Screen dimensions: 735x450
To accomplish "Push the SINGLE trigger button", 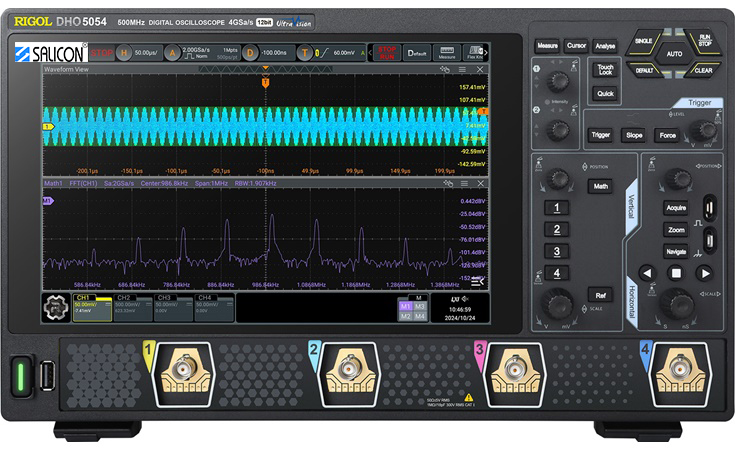I will 645,41.
